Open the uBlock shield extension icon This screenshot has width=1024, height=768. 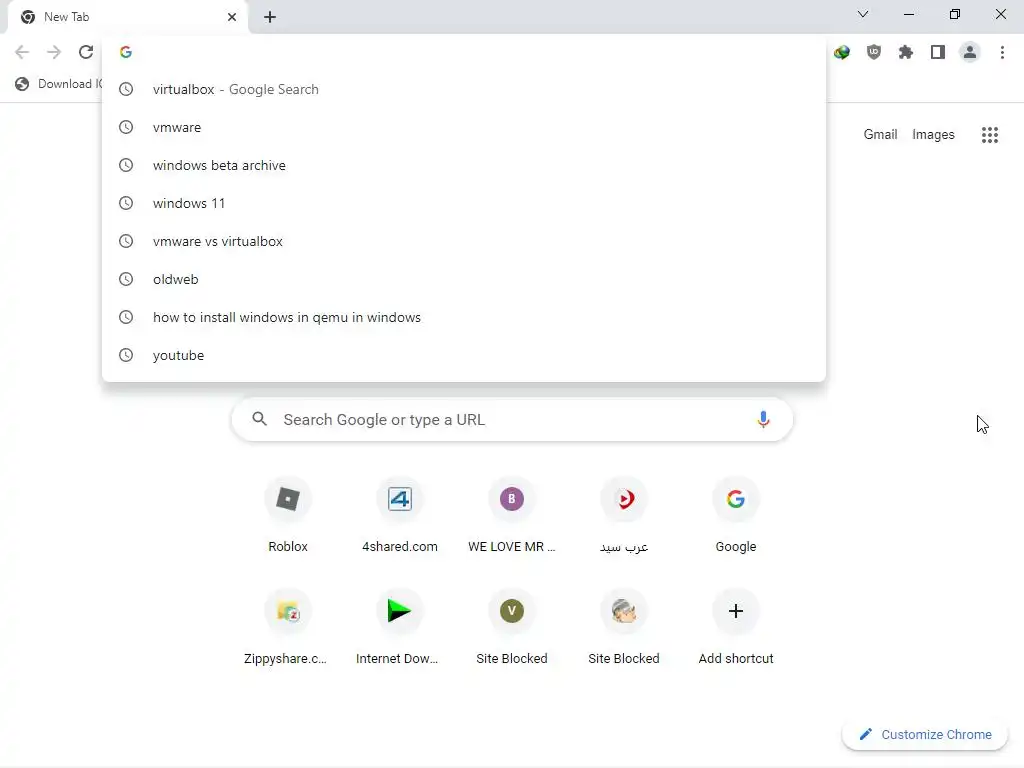pyautogui.click(x=874, y=52)
